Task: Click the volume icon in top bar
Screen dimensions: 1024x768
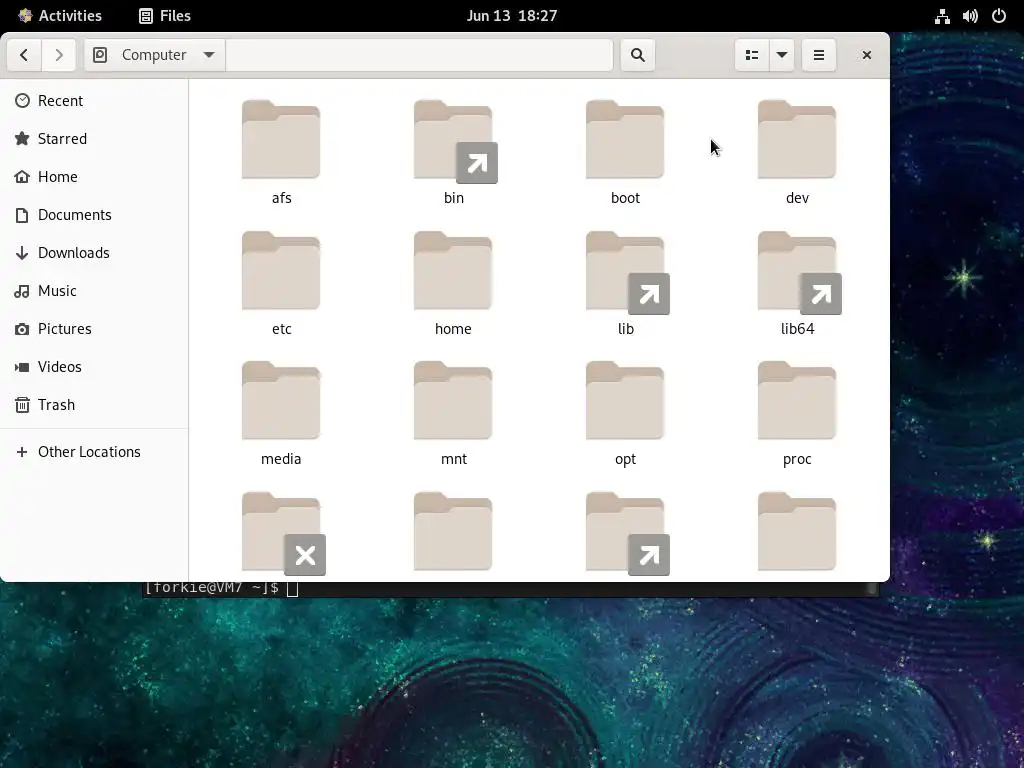Action: coord(970,16)
